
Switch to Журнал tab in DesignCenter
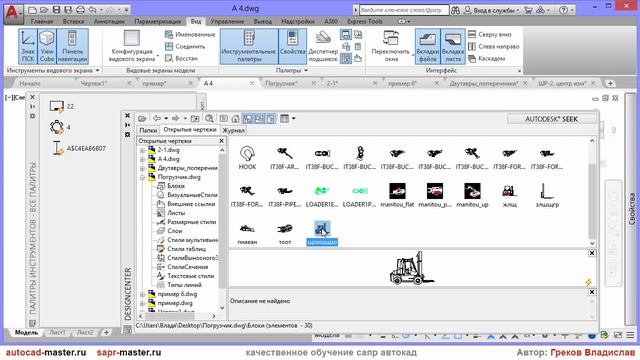point(233,130)
